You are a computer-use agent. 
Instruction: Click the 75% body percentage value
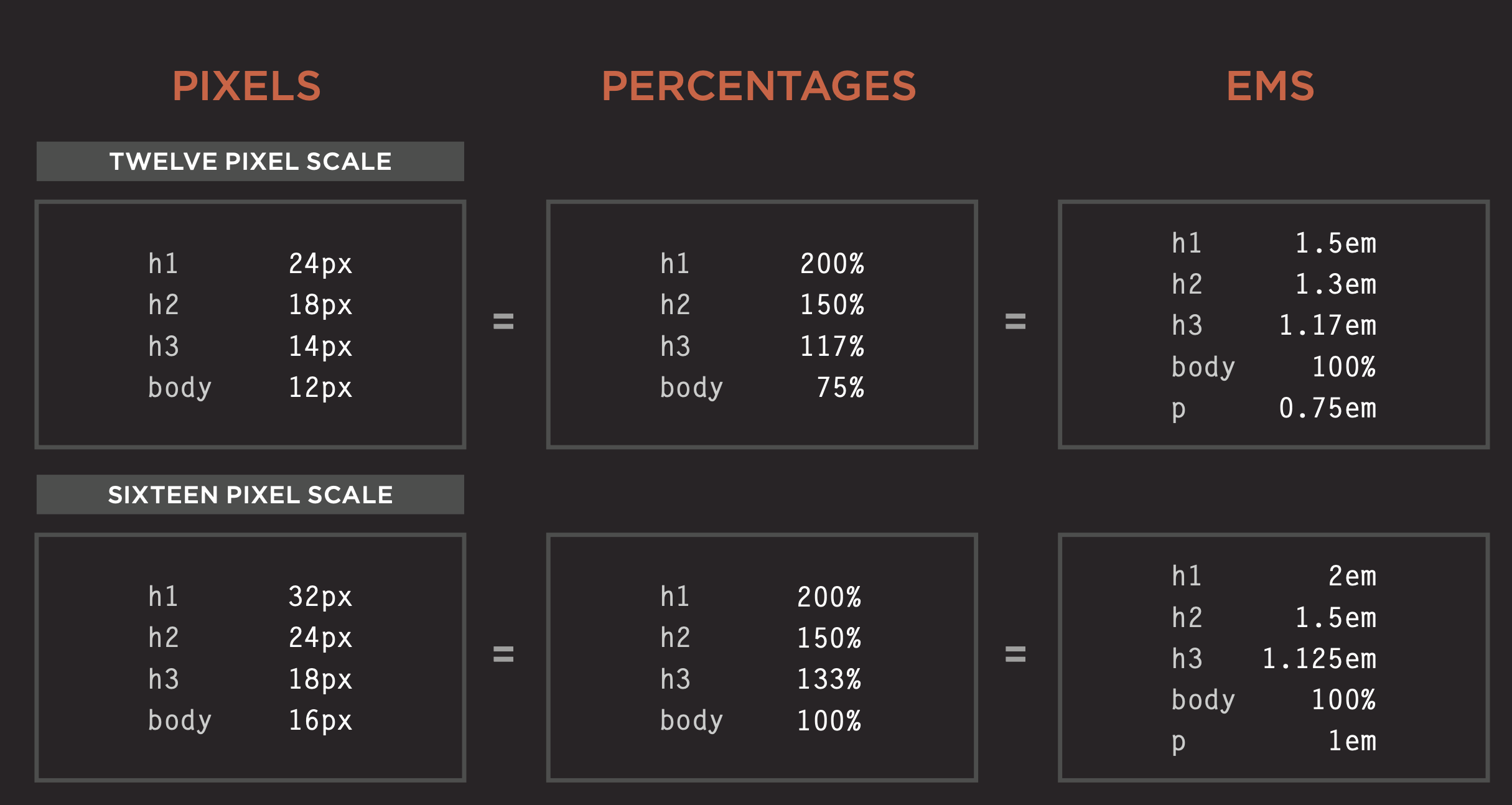(x=840, y=388)
